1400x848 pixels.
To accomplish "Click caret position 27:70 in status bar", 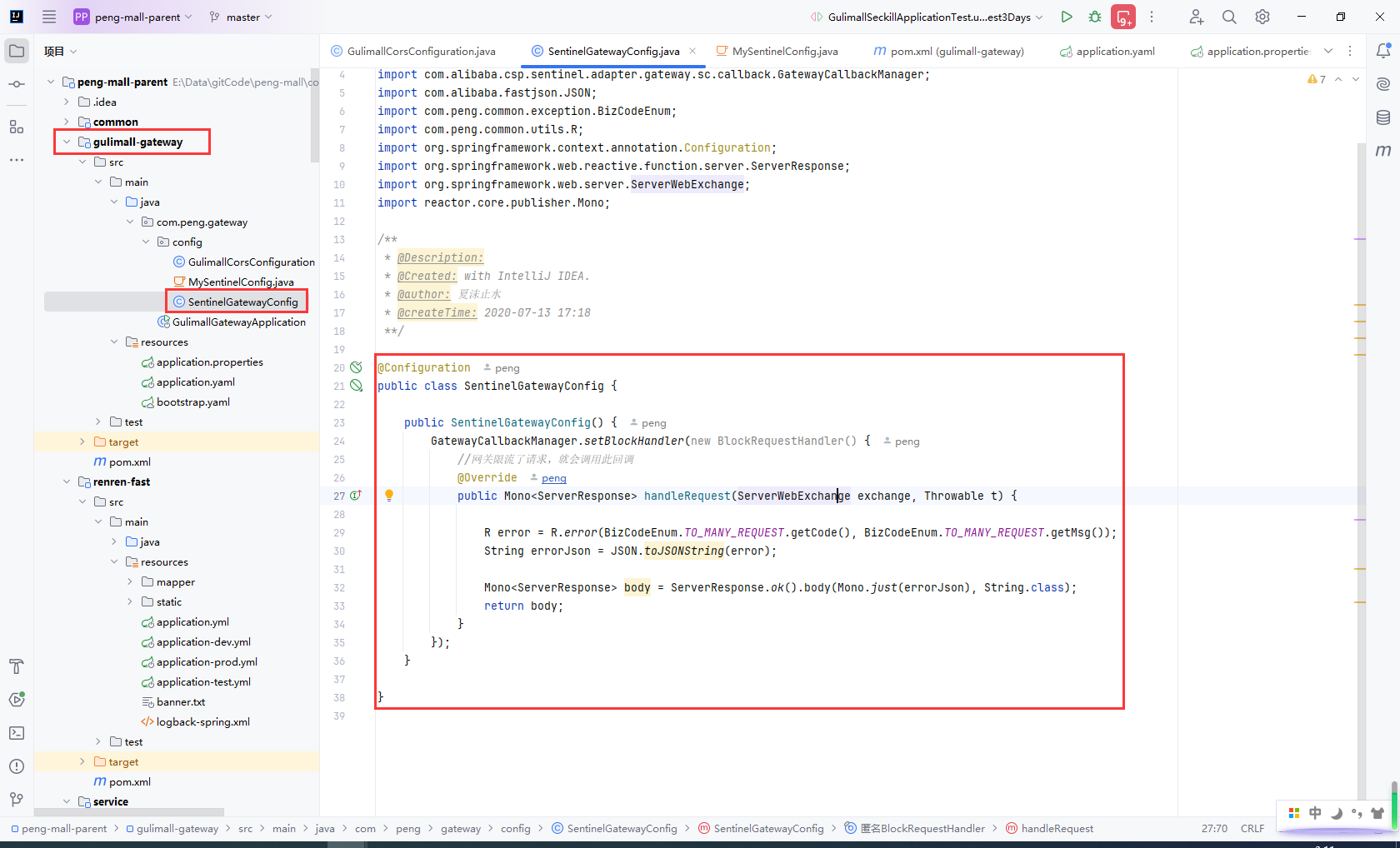I will (1214, 828).
